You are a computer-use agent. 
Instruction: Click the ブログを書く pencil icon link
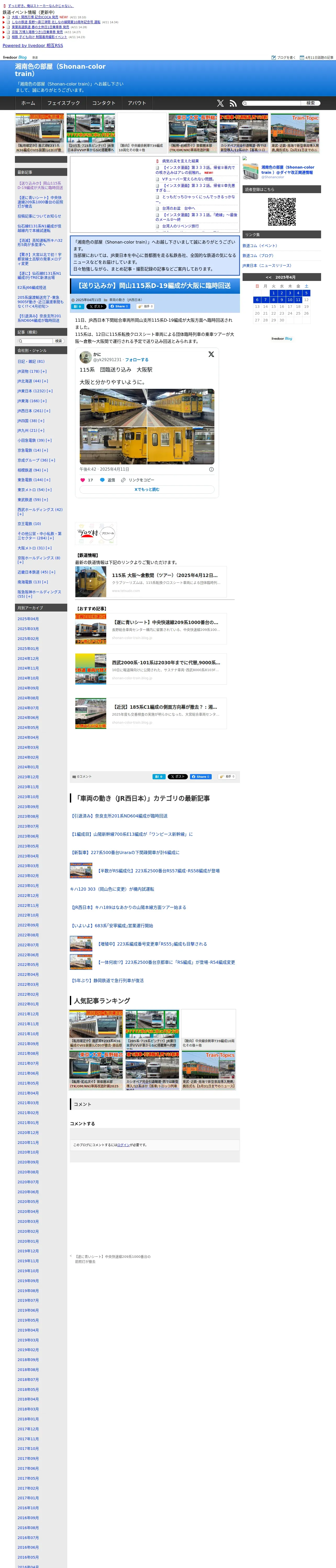point(284,57)
